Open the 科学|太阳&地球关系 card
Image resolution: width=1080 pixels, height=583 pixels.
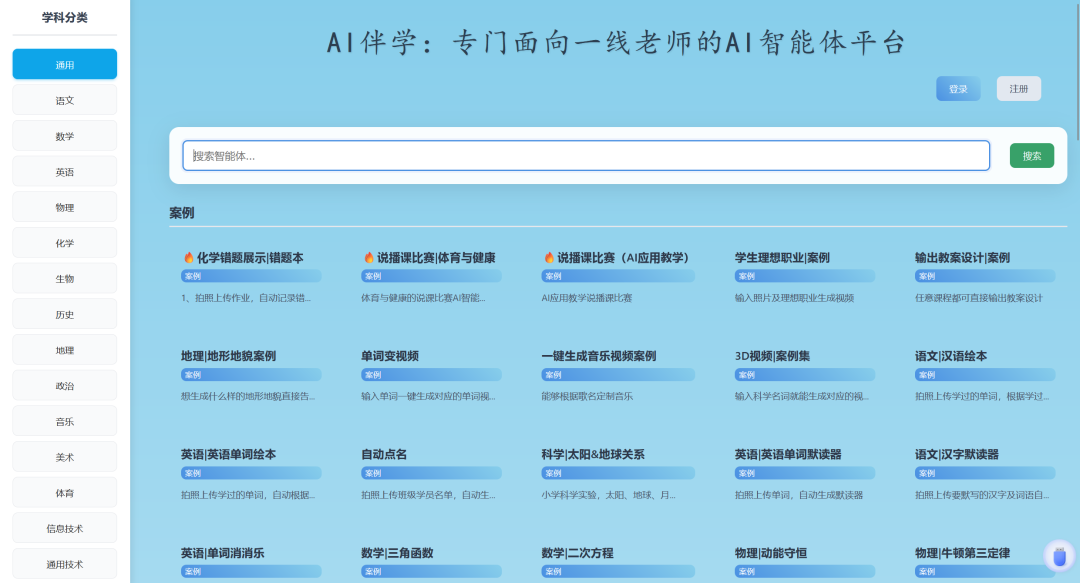pyautogui.click(x=593, y=455)
